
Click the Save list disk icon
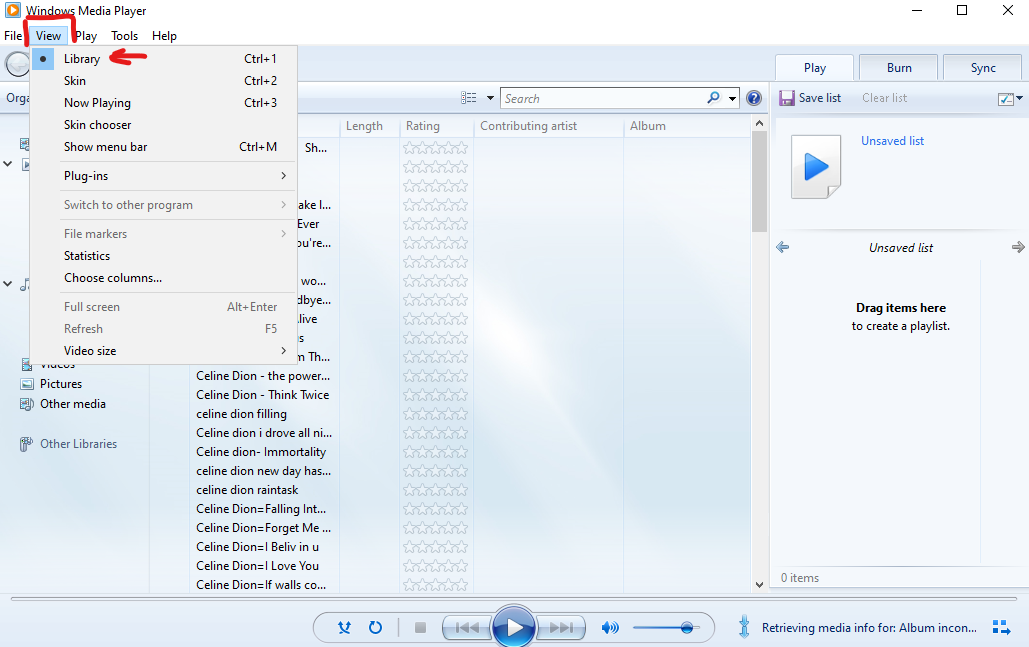pyautogui.click(x=787, y=98)
